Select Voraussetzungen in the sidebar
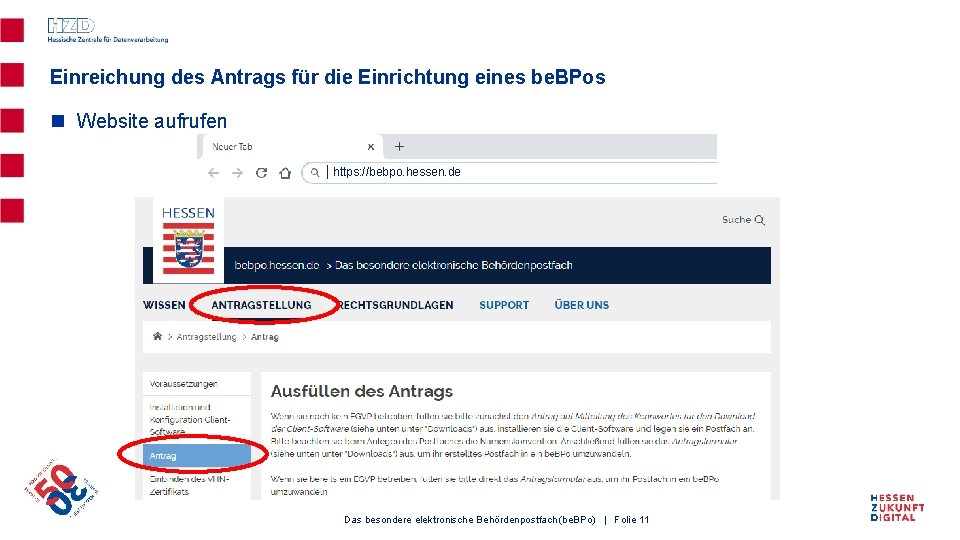This screenshot has height=540, width=960. [197, 384]
